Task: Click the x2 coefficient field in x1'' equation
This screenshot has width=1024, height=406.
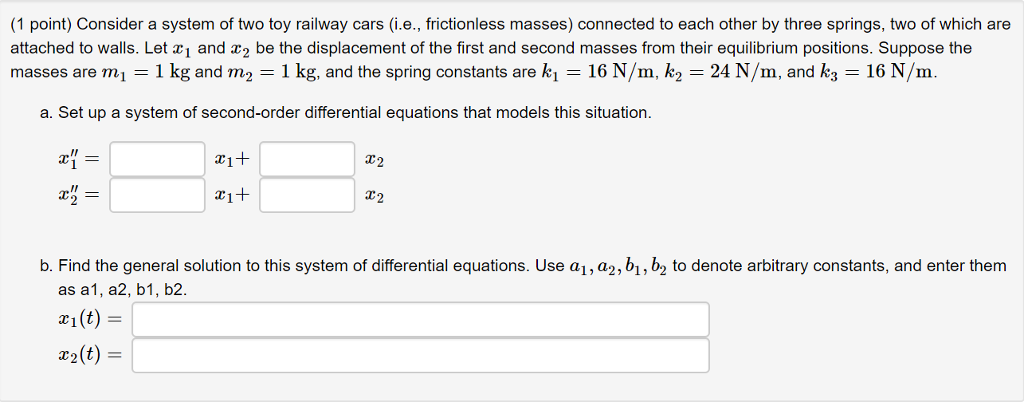Action: point(307,159)
